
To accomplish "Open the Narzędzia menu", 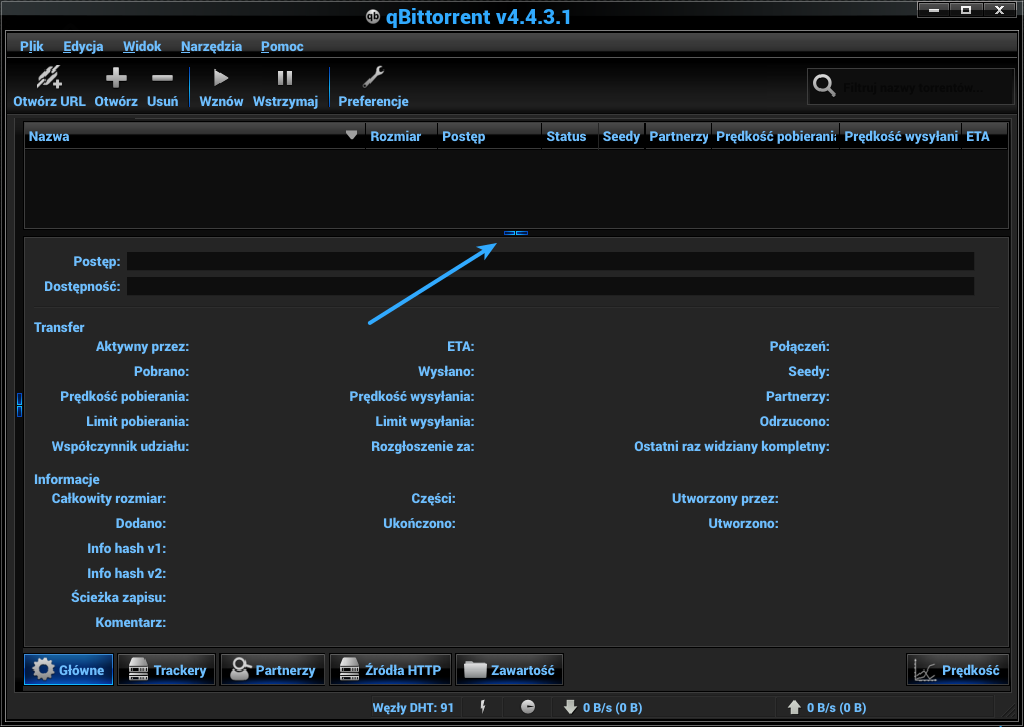I will (211, 46).
